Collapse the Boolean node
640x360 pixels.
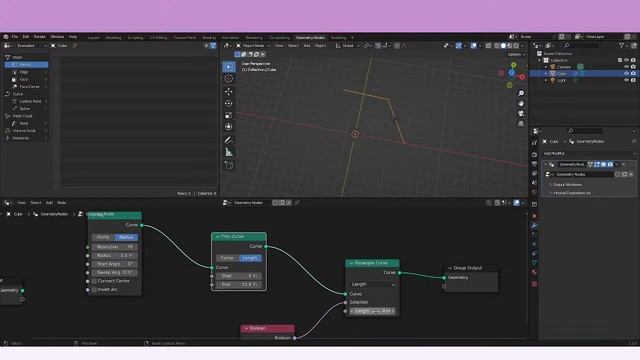click(246, 329)
